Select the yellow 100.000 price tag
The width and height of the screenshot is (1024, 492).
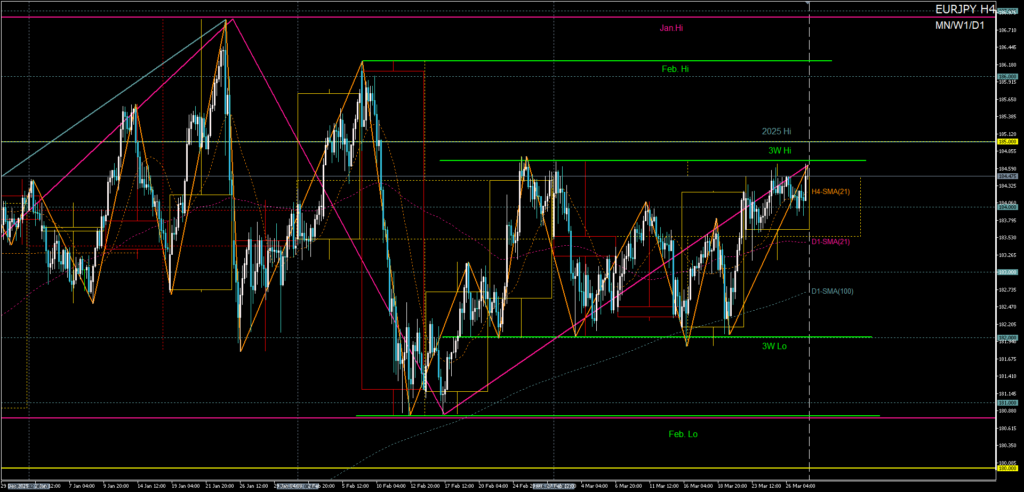click(x=1007, y=468)
